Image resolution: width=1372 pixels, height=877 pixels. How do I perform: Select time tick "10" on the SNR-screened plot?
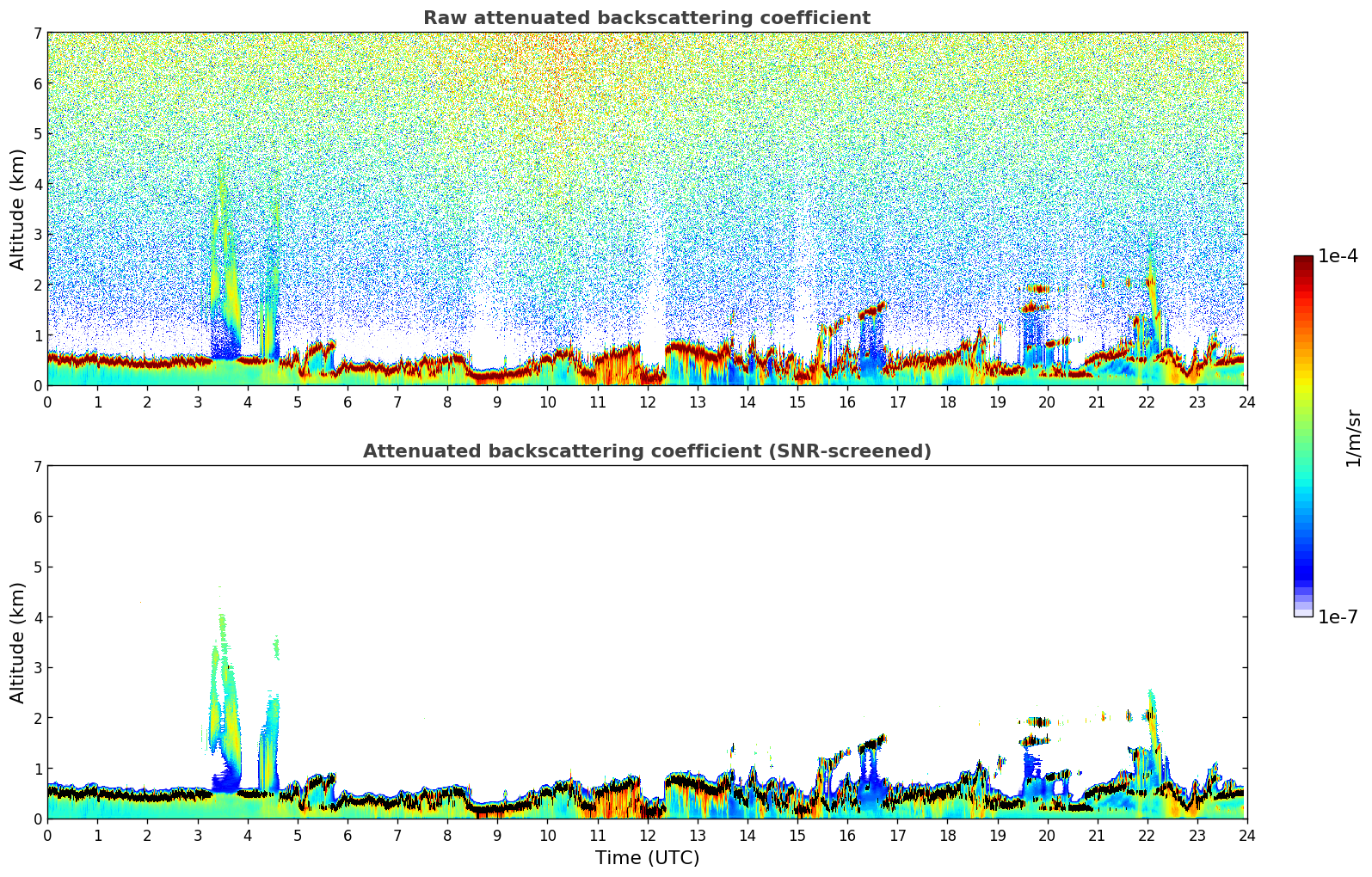pos(547,835)
